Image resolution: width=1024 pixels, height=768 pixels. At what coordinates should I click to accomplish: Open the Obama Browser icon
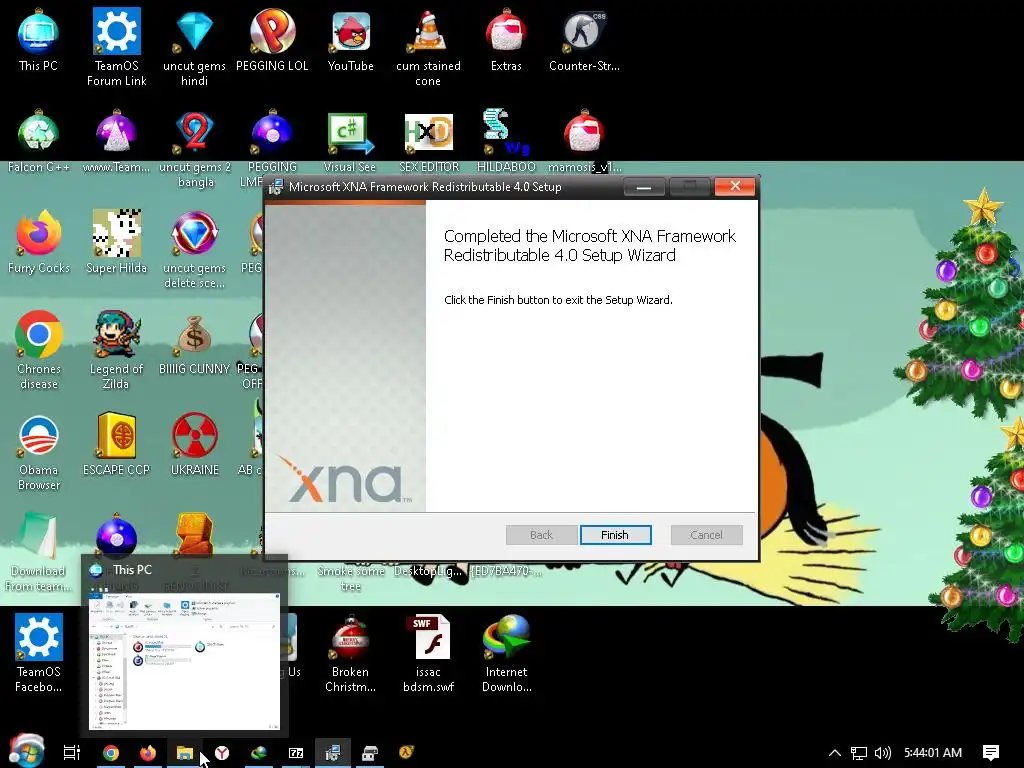(x=39, y=452)
